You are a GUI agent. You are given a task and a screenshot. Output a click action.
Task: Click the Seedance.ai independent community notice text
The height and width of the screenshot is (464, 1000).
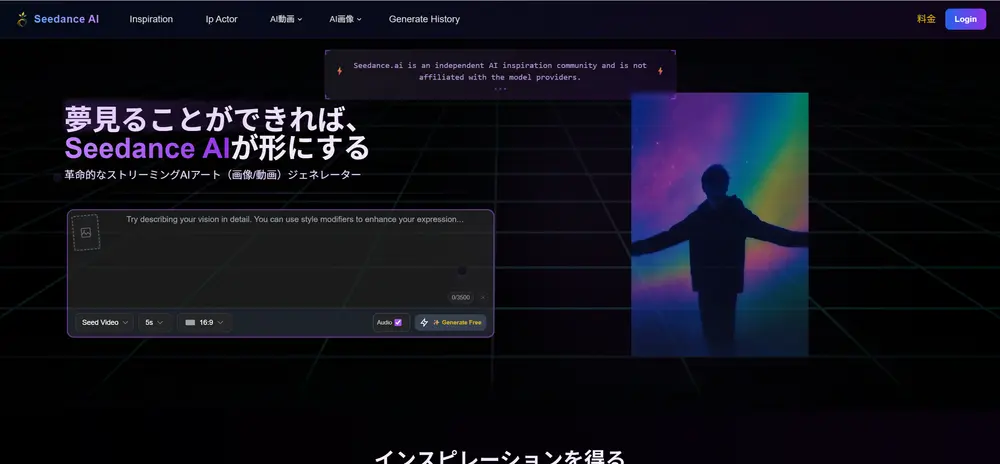pos(500,71)
